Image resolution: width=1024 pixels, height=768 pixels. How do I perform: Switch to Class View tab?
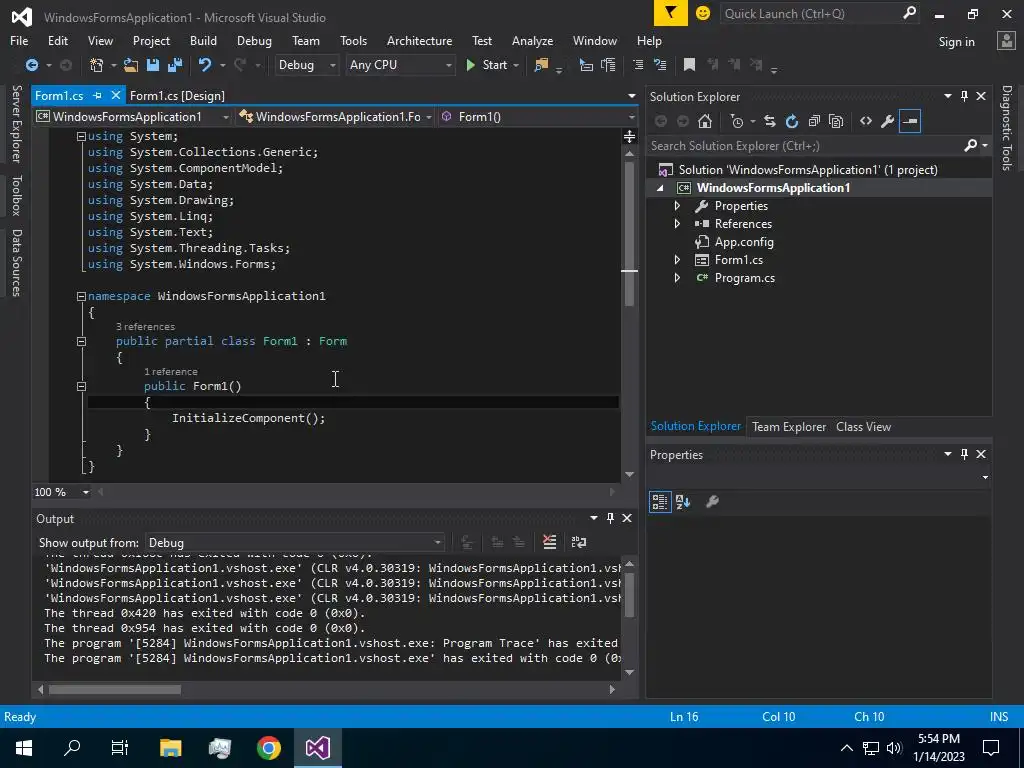(863, 426)
